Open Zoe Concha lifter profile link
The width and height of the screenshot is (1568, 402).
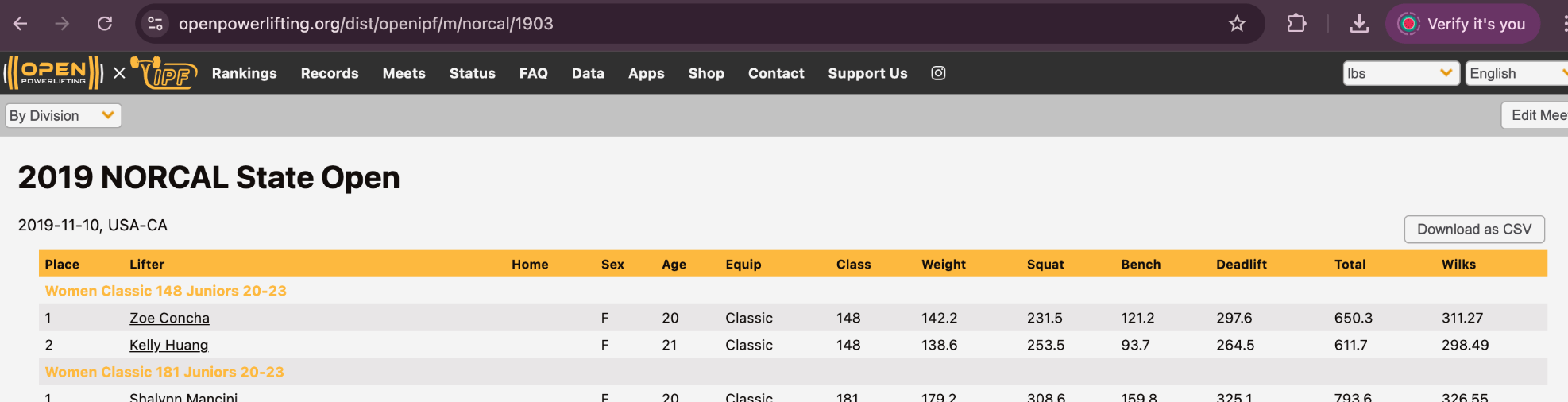click(x=169, y=318)
